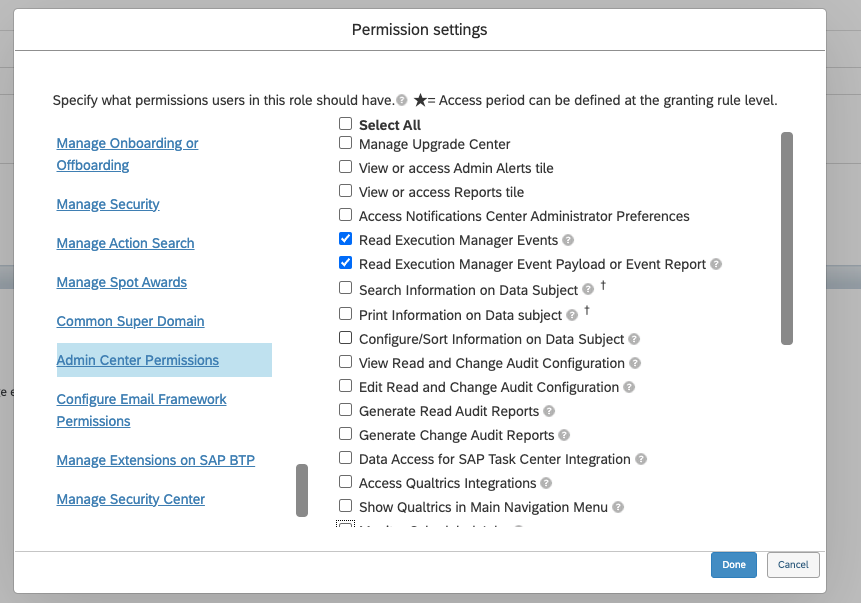861x603 pixels.
Task: Open Manage Spot Awards category
Action: click(x=122, y=282)
